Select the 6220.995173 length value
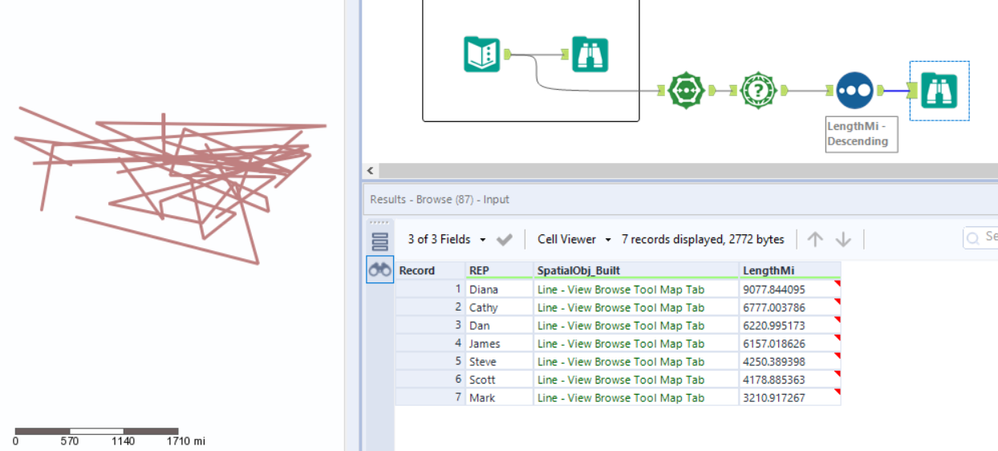This screenshot has height=451, width=998. point(790,325)
